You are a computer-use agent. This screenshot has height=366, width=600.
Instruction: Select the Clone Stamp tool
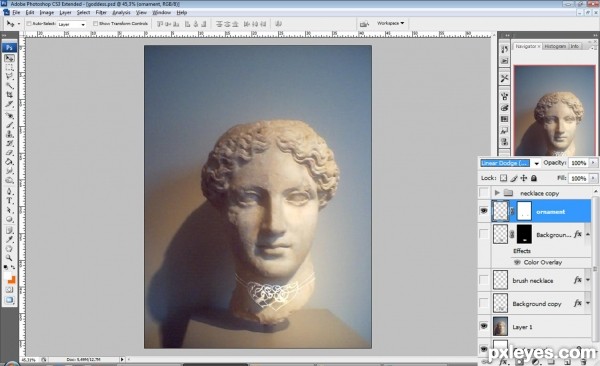(x=9, y=134)
